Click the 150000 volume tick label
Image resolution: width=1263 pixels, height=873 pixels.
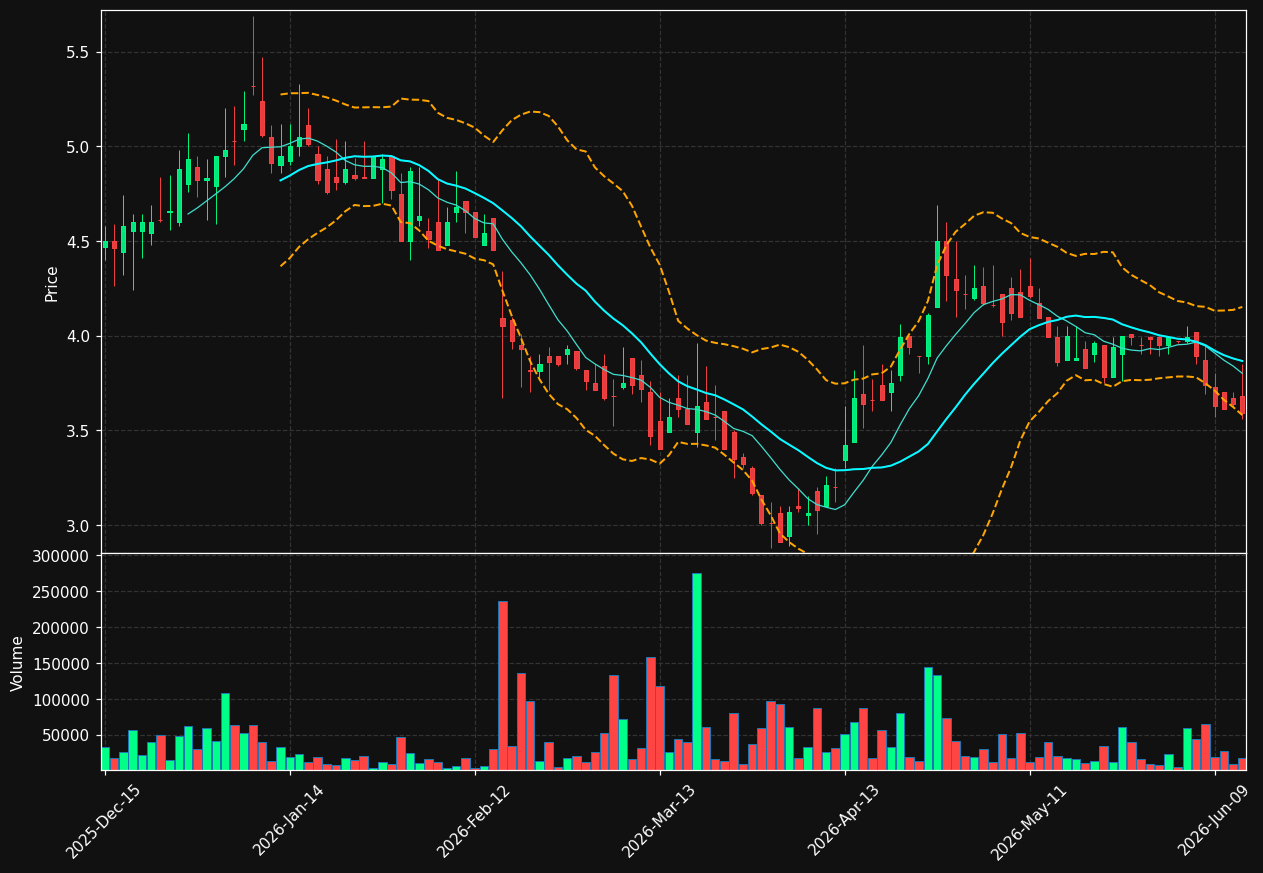click(x=60, y=664)
